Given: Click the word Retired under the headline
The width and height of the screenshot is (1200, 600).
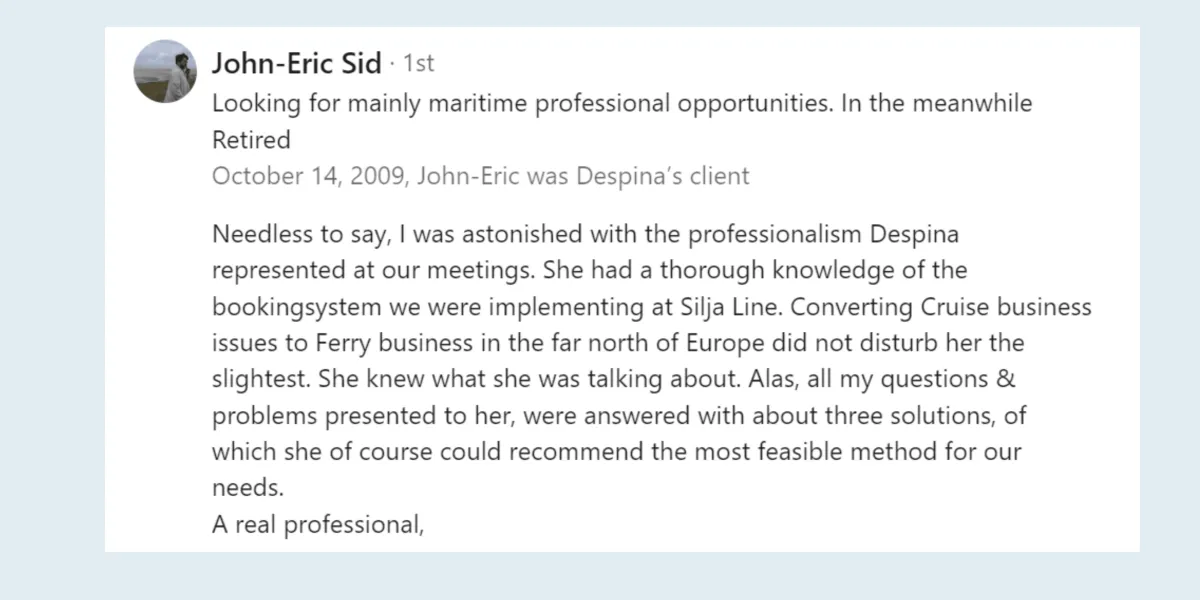Looking at the screenshot, I should click(251, 139).
